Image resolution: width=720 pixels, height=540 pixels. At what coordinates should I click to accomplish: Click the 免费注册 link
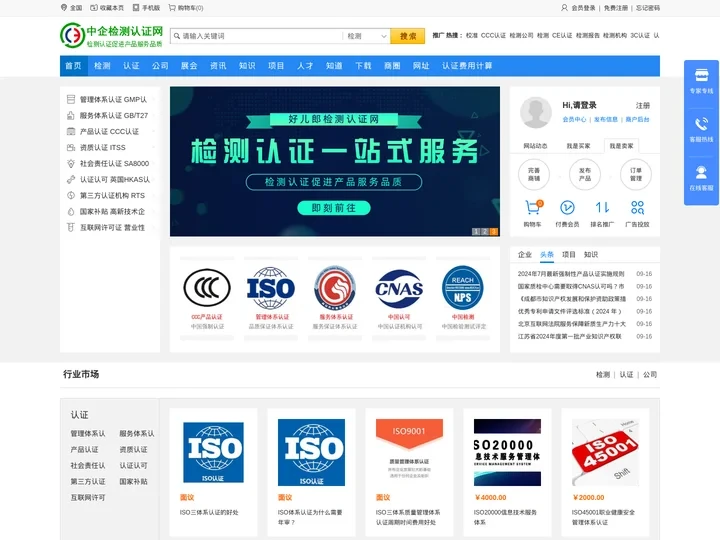tap(616, 8)
